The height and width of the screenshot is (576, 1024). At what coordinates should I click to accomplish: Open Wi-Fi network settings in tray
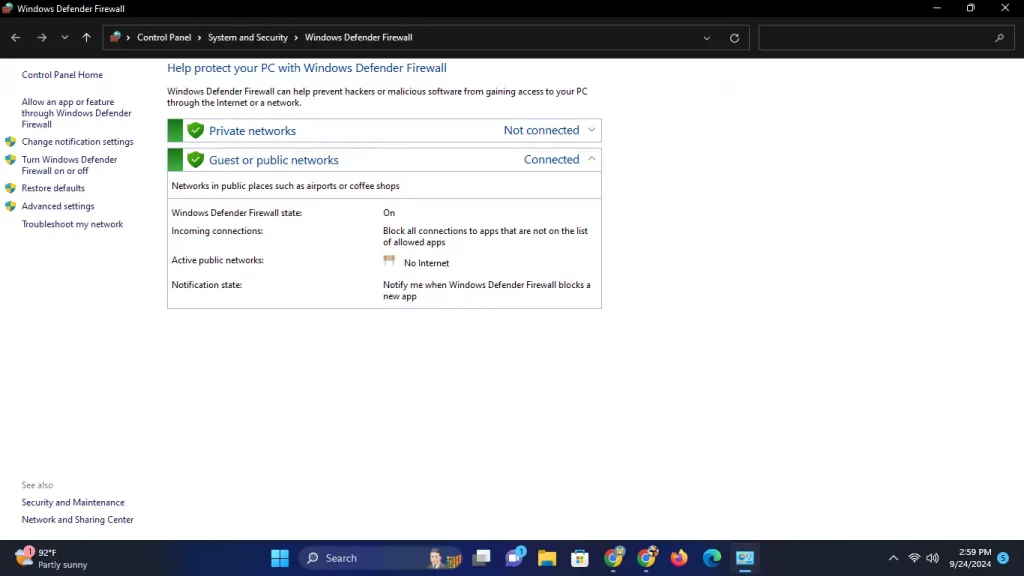point(914,558)
